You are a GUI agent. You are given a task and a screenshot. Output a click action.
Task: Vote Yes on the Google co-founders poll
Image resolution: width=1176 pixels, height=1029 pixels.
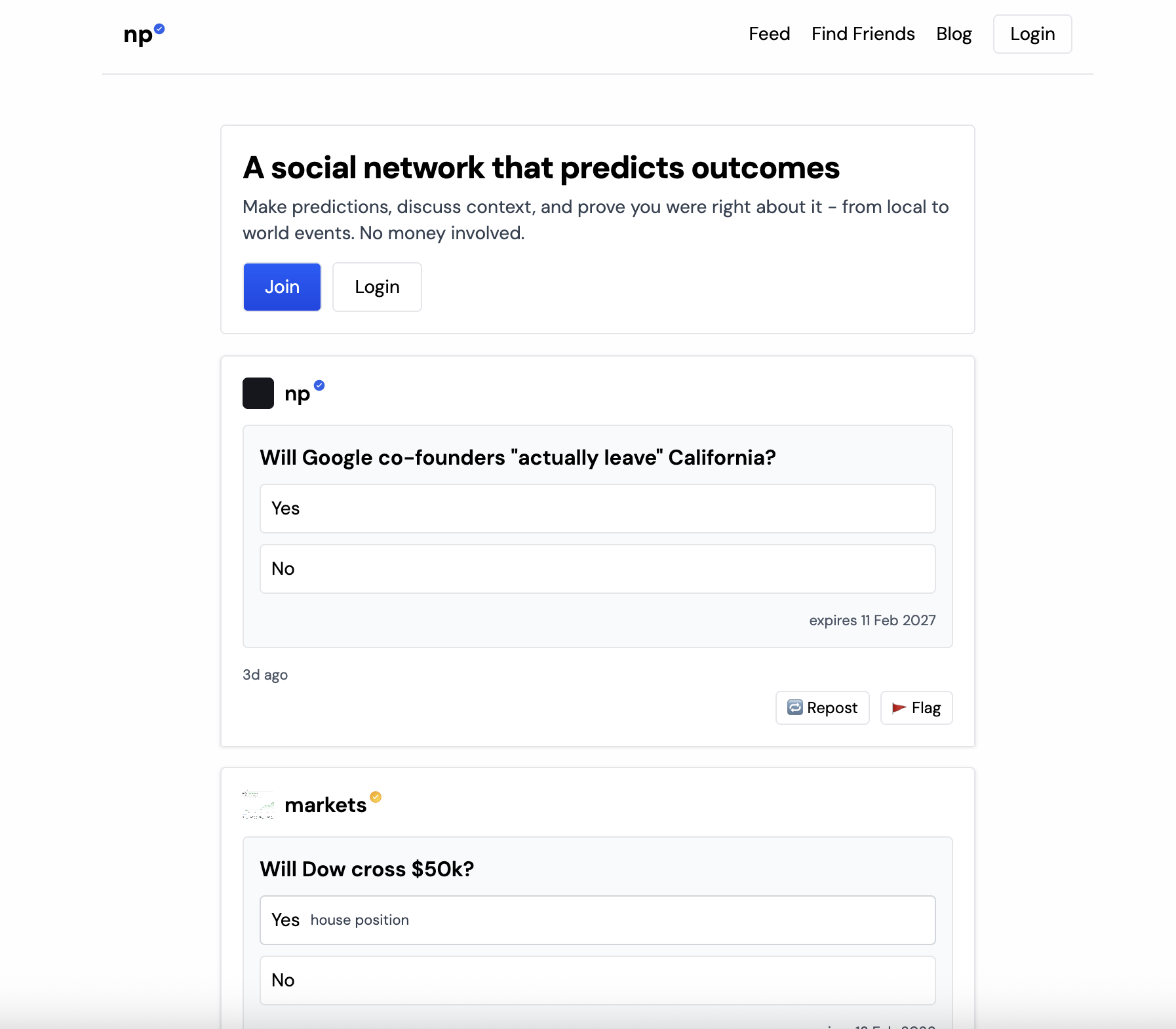(x=597, y=509)
